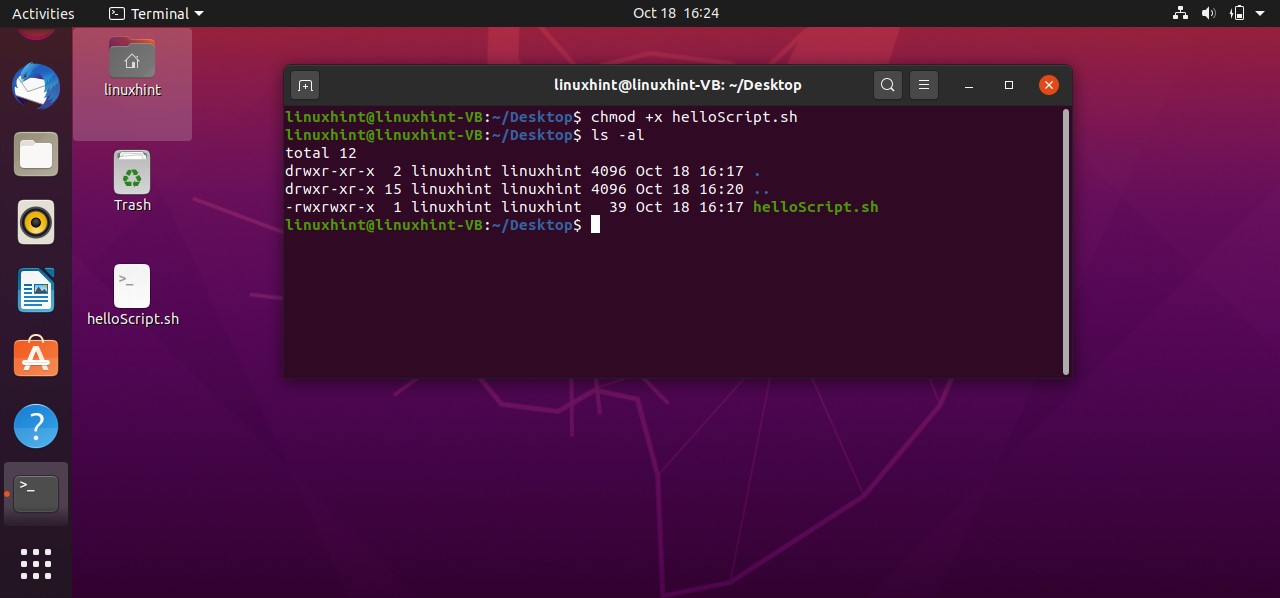This screenshot has height=598, width=1280.
Task: Select the Trash icon on desktop
Action: [x=132, y=181]
